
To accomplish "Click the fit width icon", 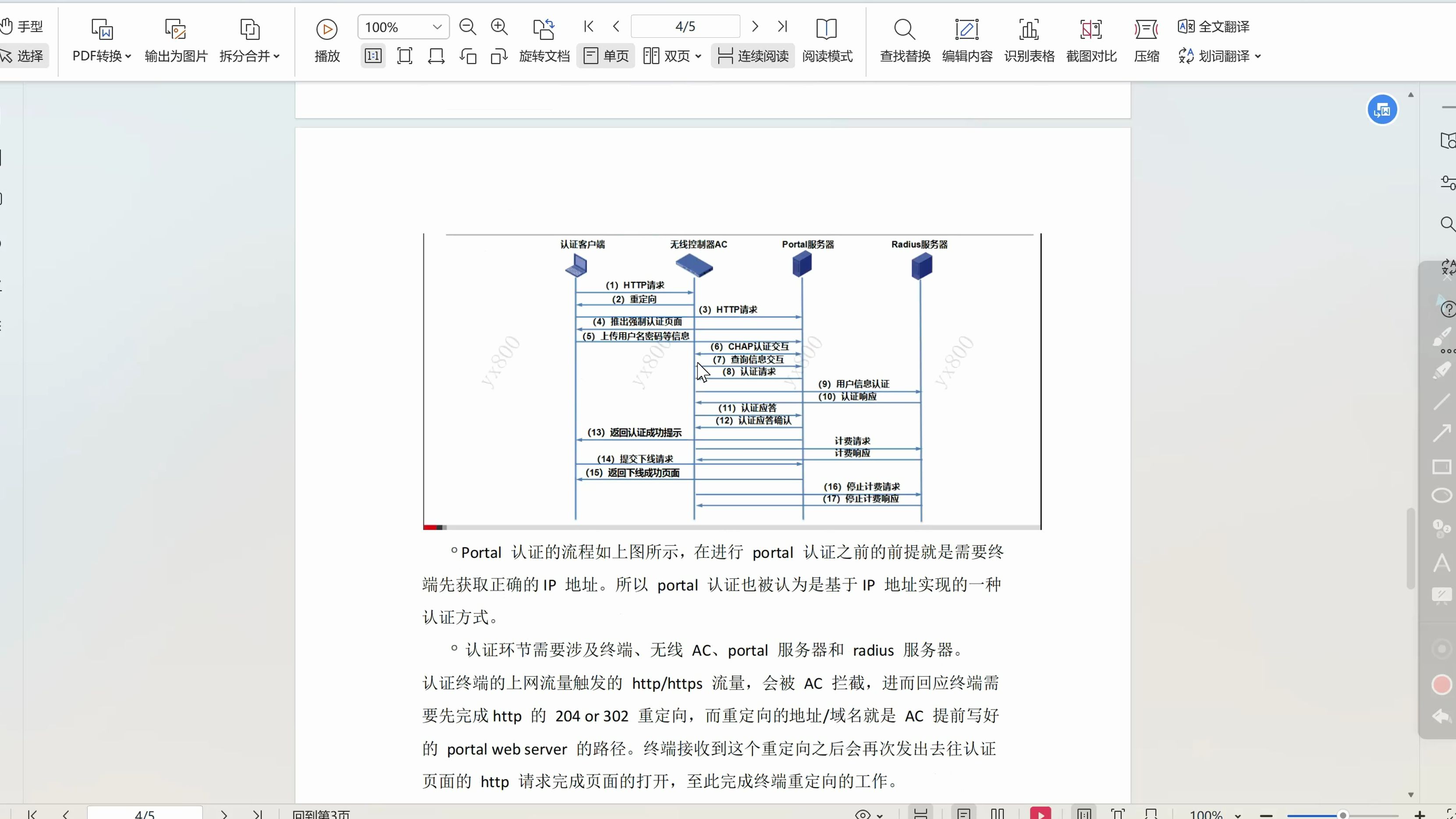I will (x=436, y=56).
